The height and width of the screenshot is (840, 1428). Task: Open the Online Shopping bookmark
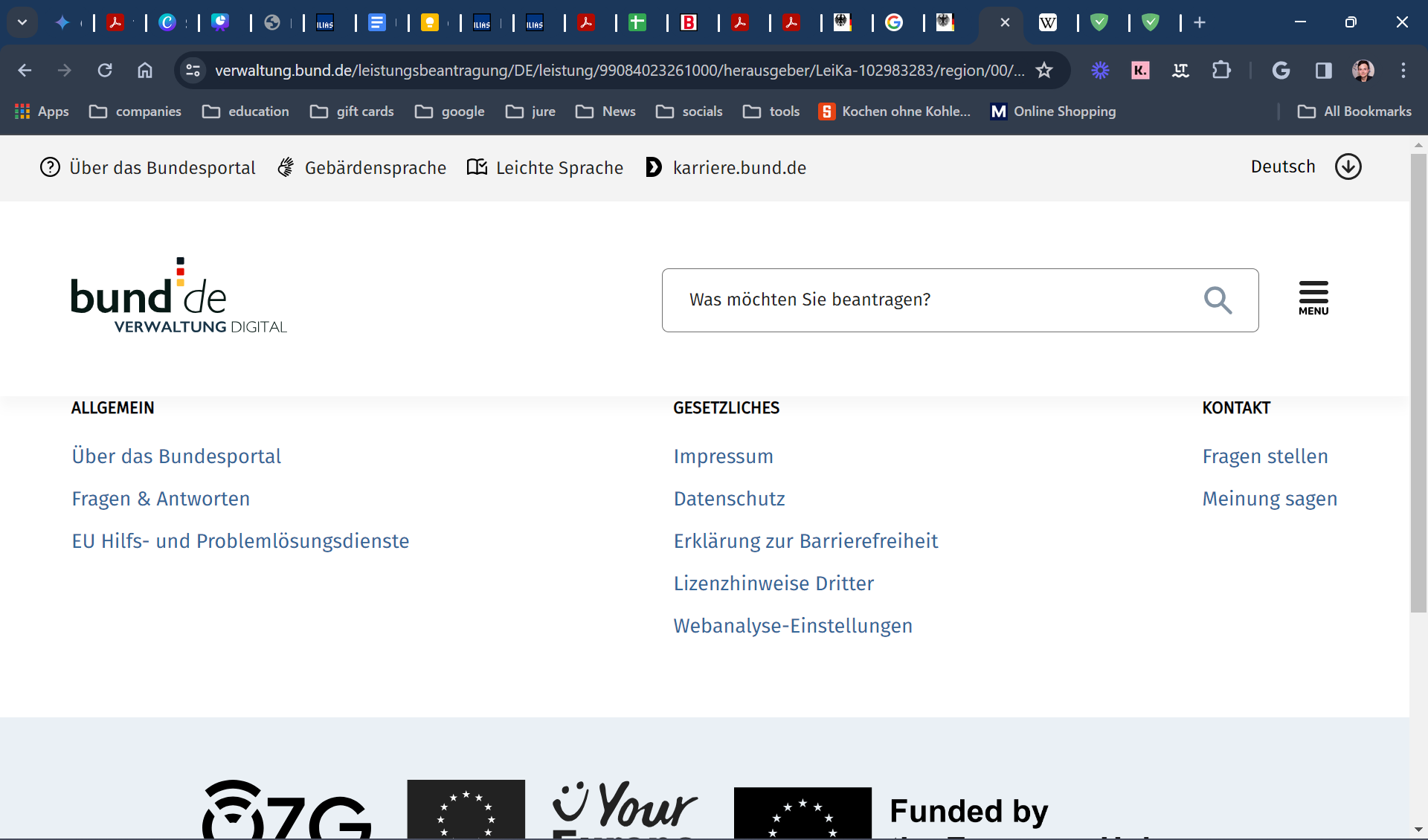pos(1052,112)
